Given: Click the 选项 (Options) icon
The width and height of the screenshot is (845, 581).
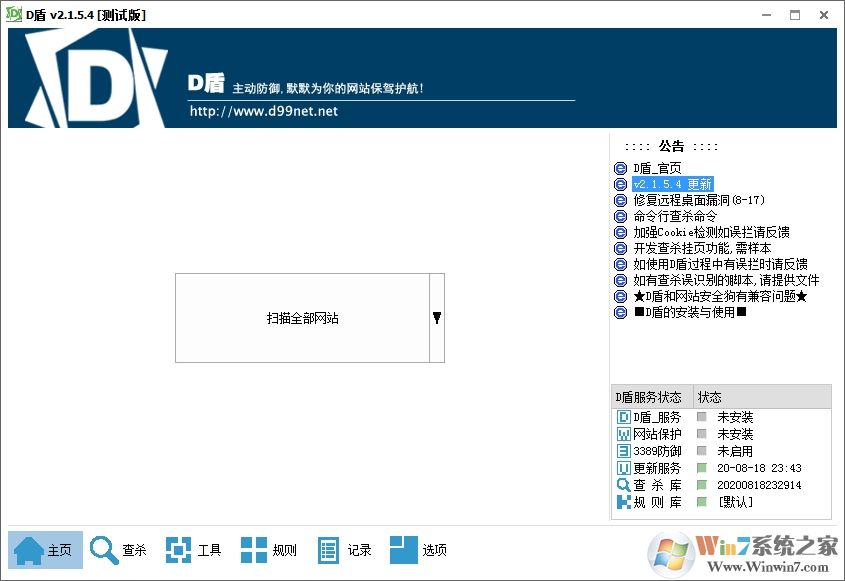Looking at the screenshot, I should pos(404,548).
